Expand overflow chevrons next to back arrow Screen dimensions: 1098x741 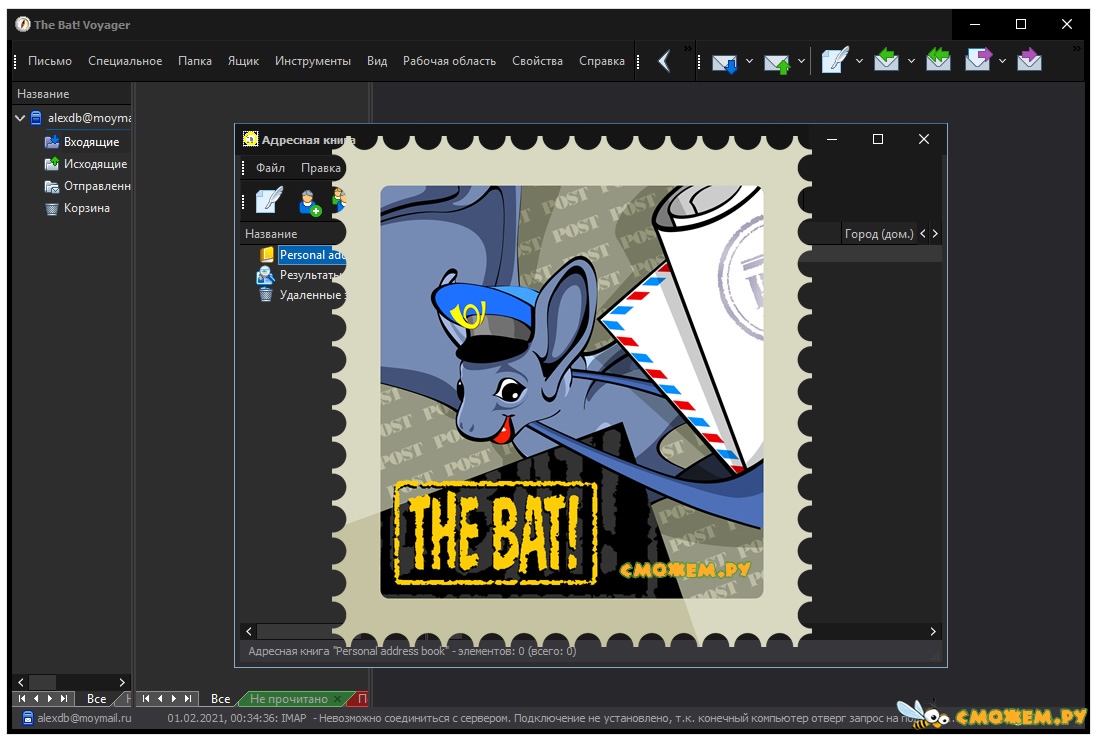click(x=688, y=48)
